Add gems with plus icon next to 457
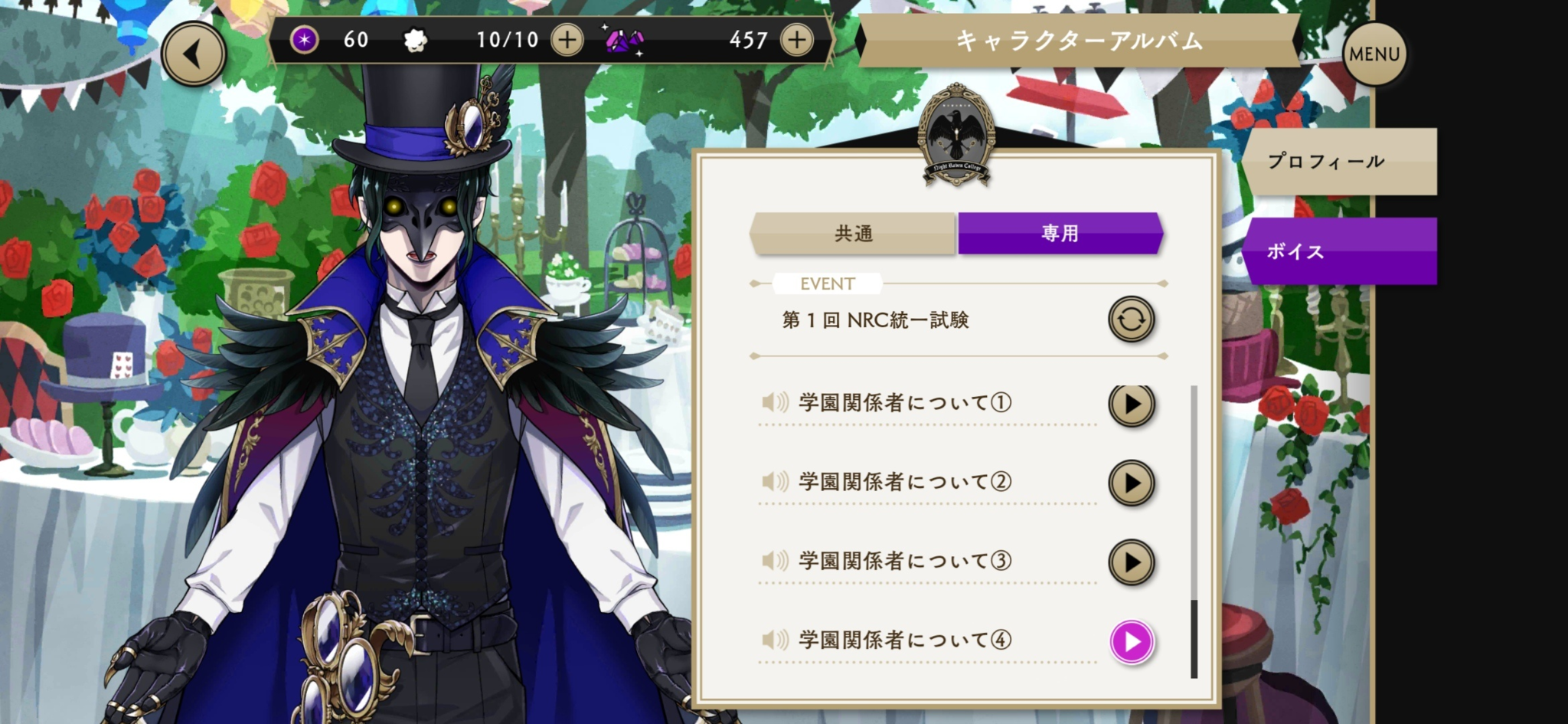The width and height of the screenshot is (1568, 724). coord(796,40)
